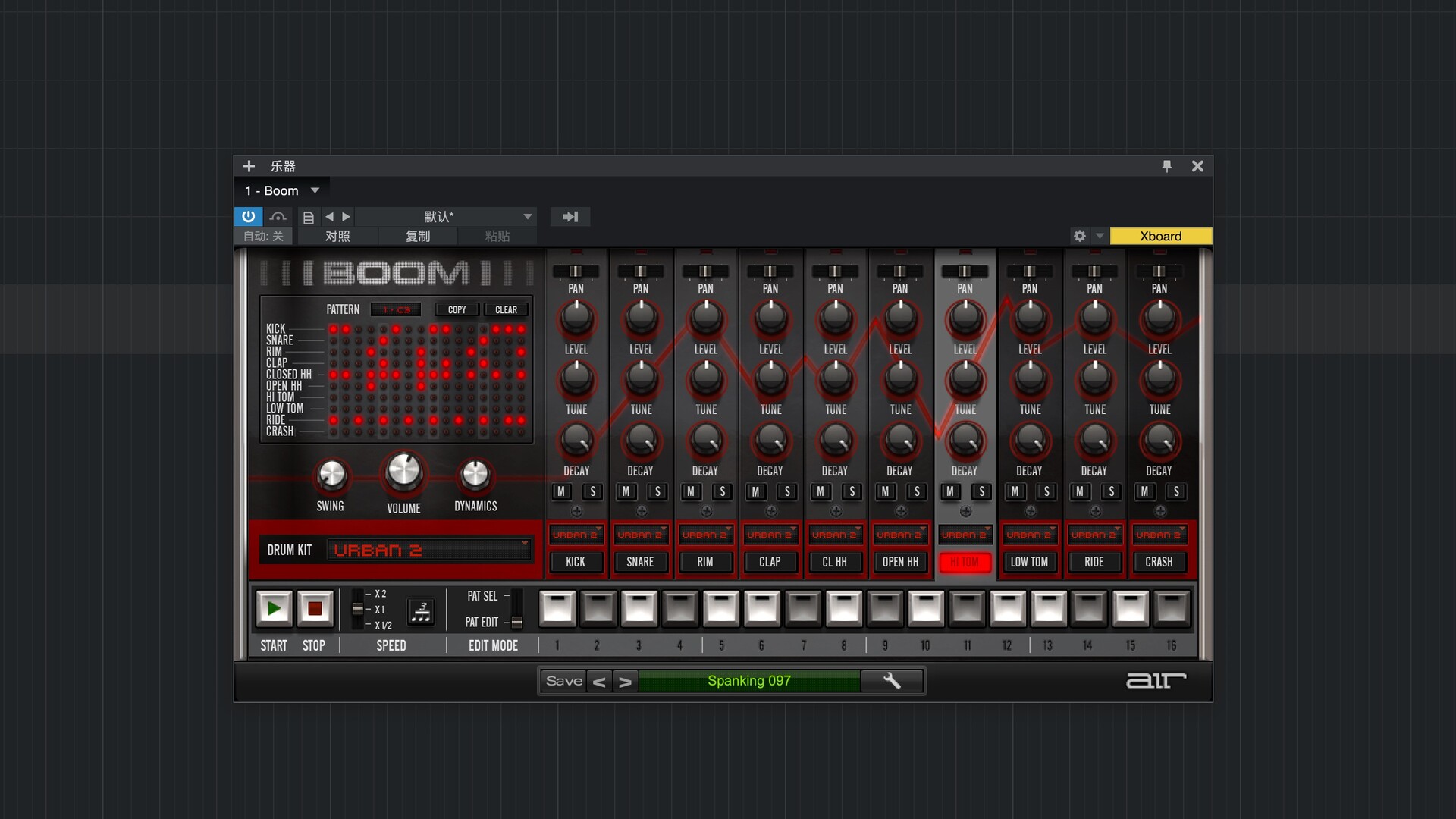This screenshot has width=1456, height=819.
Task: Expand the 1 - Boom instrument dropdown
Action: (315, 191)
